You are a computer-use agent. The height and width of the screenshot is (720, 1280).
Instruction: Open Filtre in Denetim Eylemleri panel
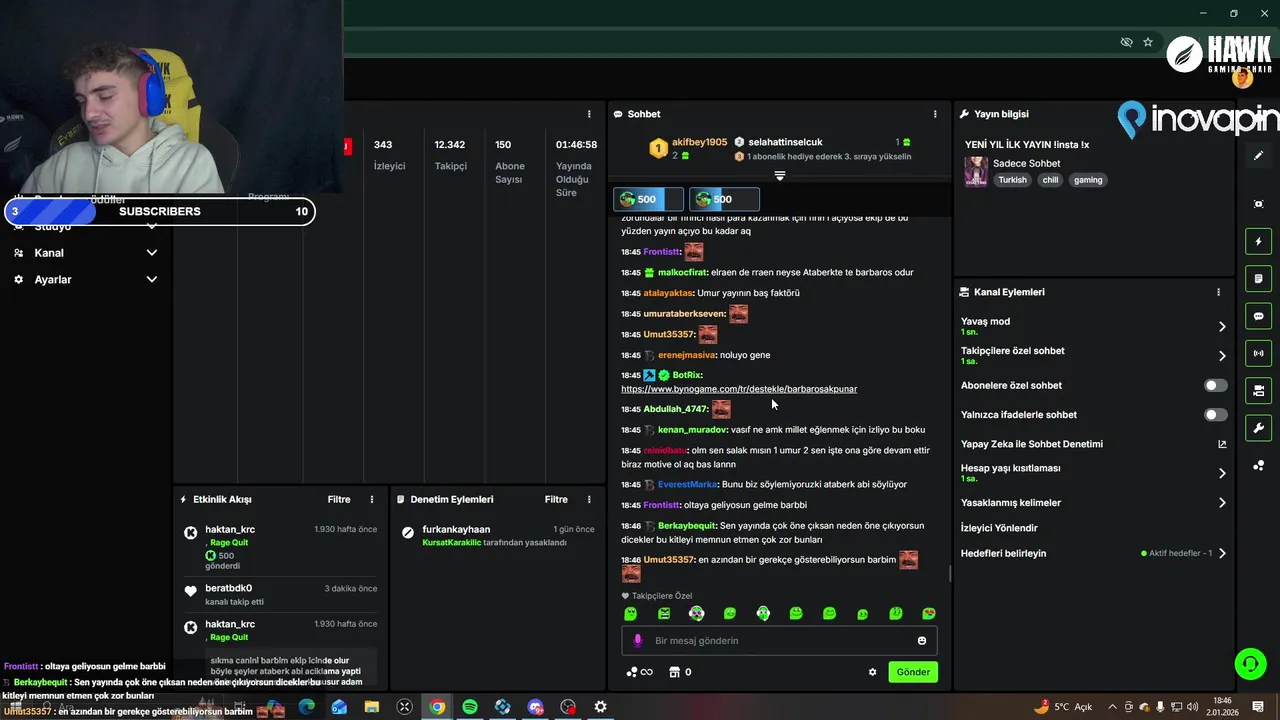tap(556, 499)
